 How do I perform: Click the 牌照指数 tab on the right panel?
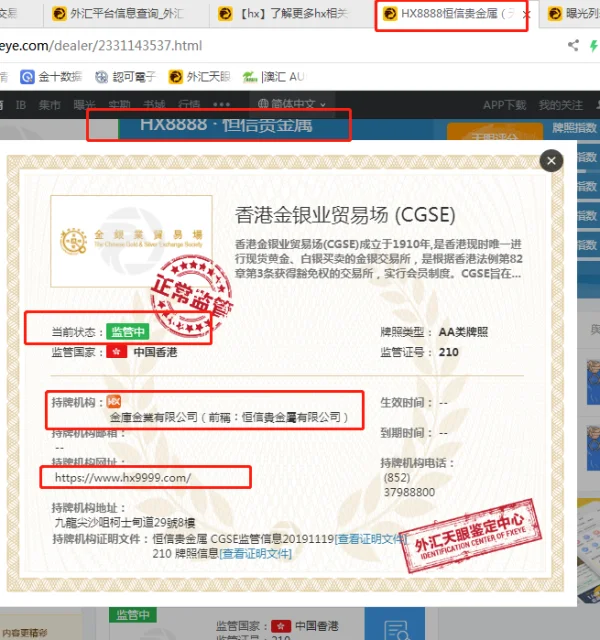(x=574, y=128)
